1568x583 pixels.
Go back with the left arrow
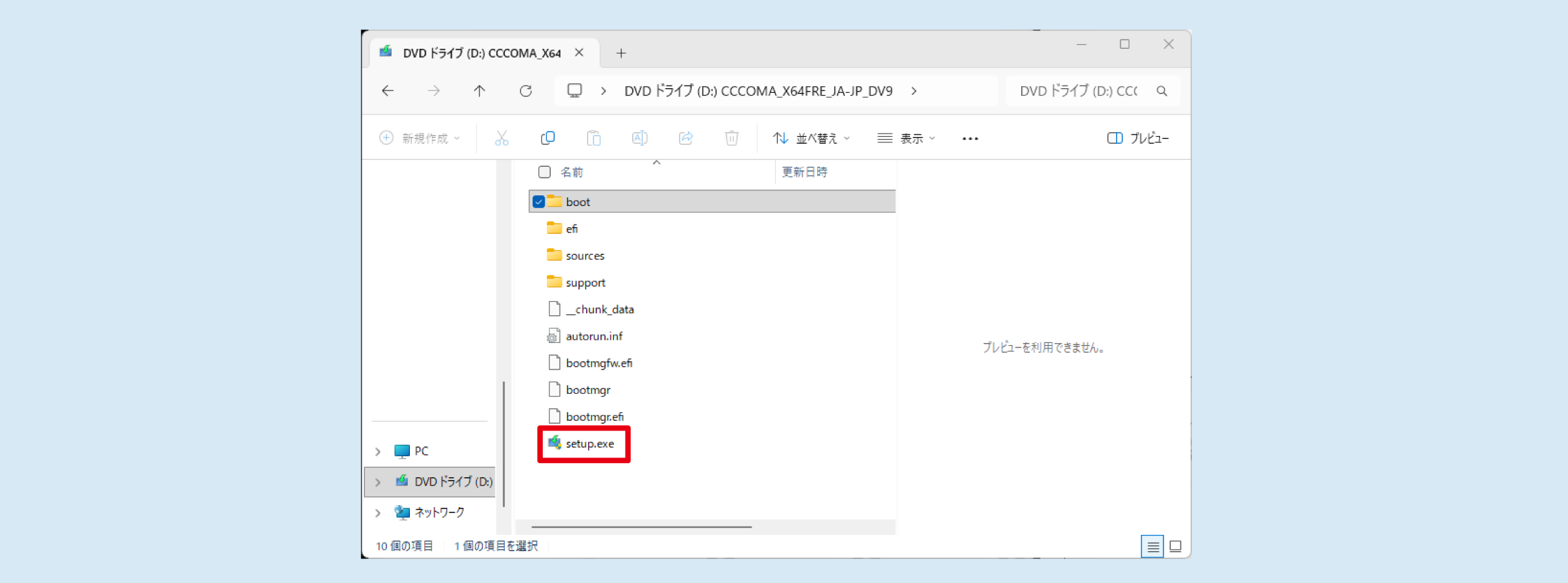click(388, 91)
